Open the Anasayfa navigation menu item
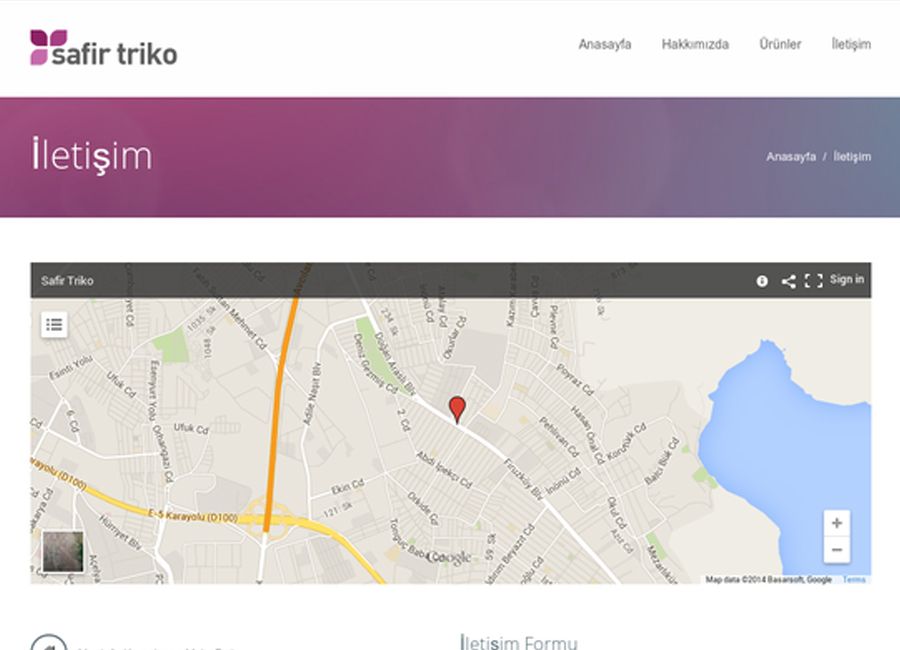The height and width of the screenshot is (650, 900). click(x=604, y=44)
